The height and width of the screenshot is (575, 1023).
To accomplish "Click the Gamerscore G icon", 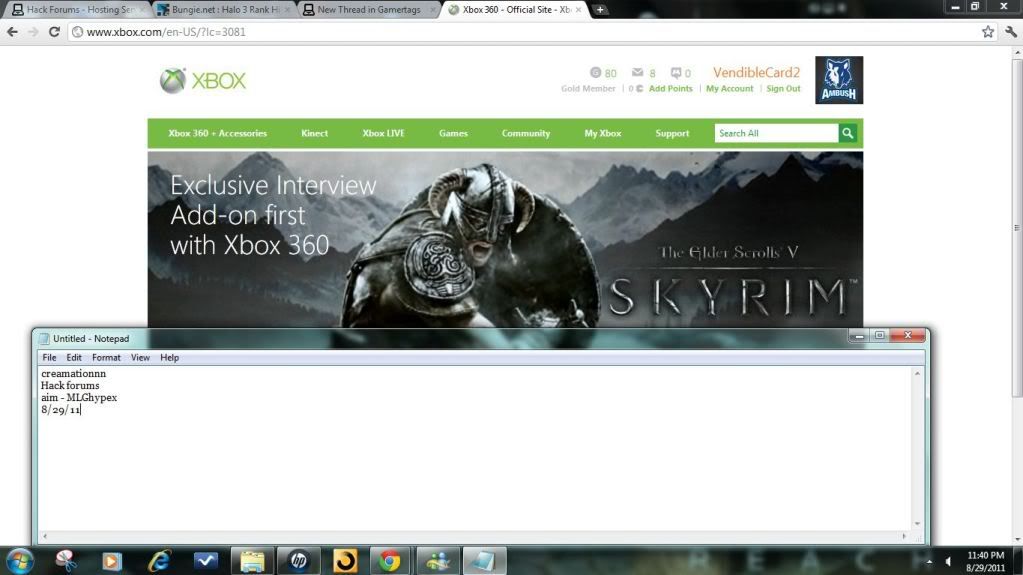I will [x=595, y=72].
